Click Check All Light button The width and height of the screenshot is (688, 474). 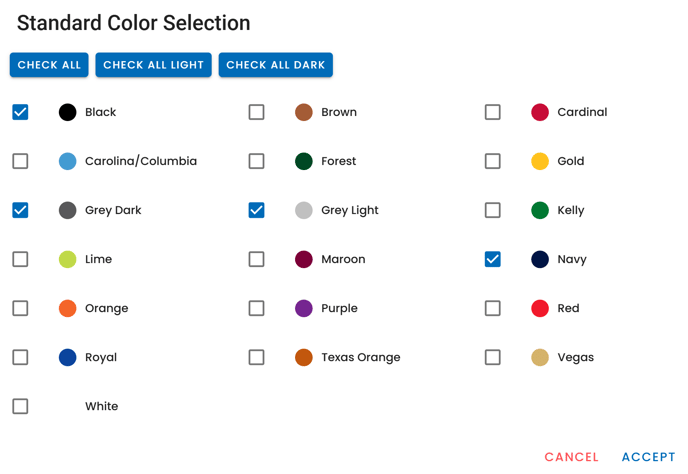click(x=153, y=65)
